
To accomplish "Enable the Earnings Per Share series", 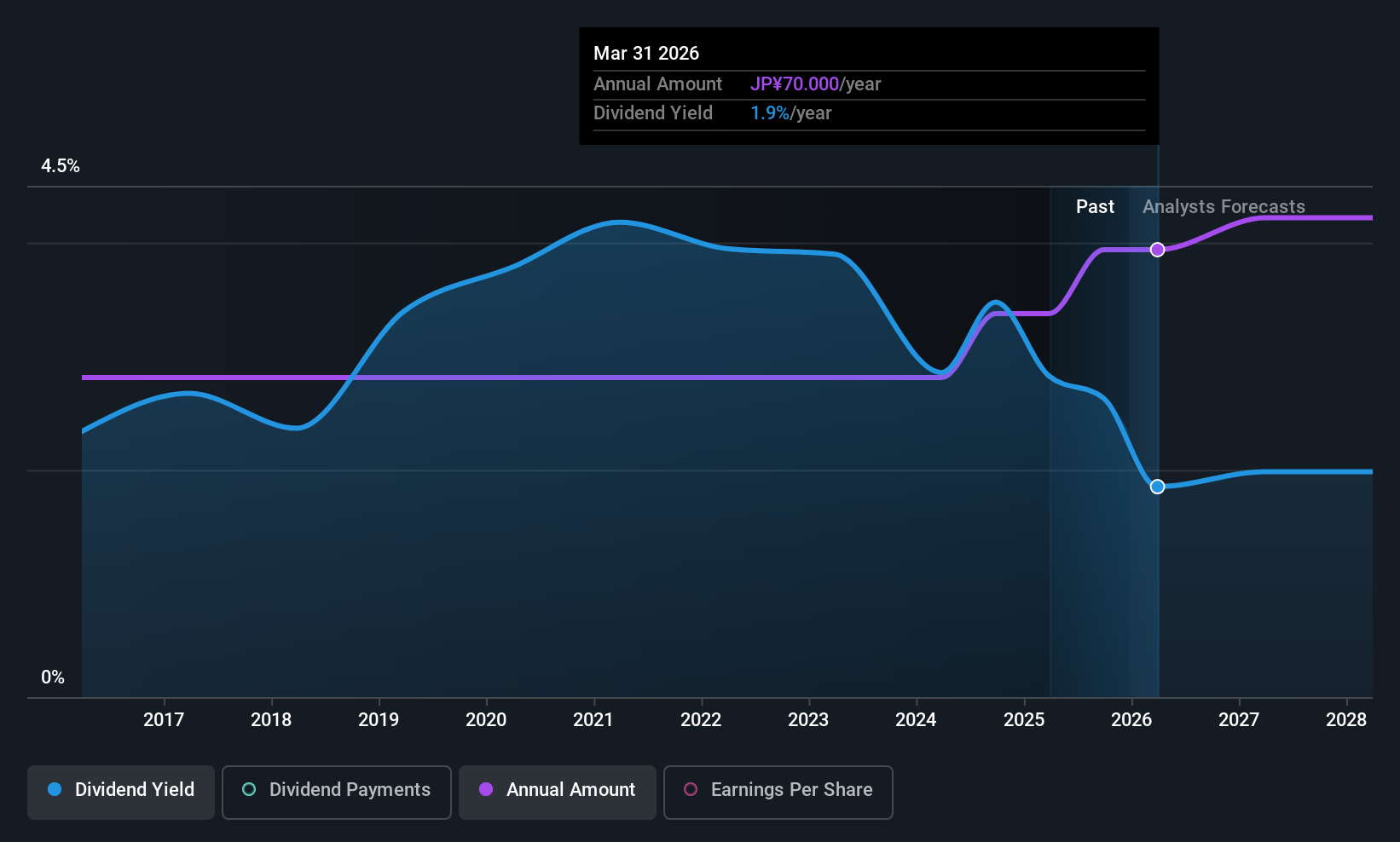I will tap(778, 793).
